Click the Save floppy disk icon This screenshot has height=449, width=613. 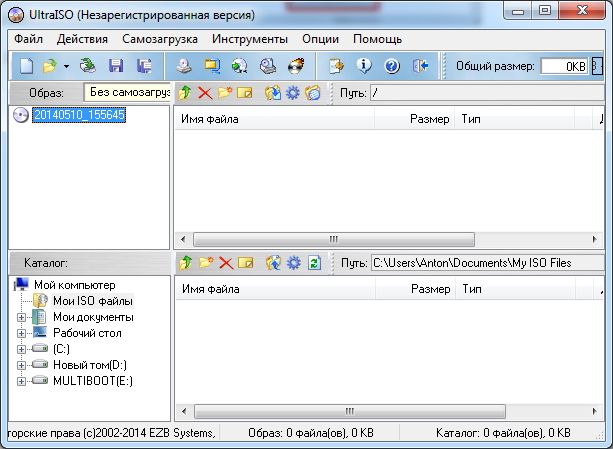116,67
